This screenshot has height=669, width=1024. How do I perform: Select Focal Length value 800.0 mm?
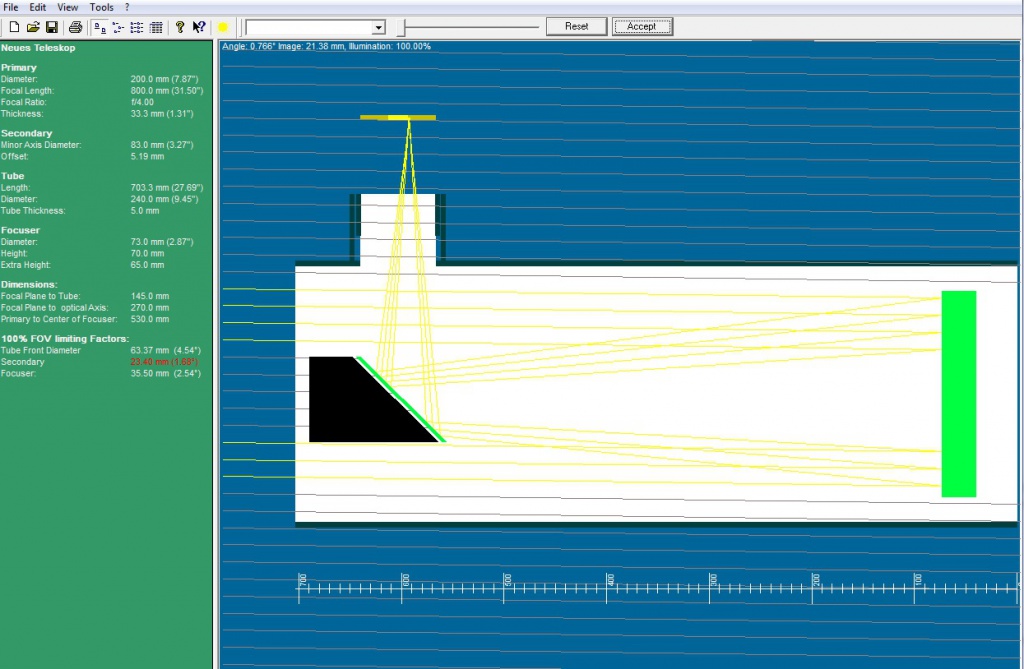pyautogui.click(x=167, y=91)
